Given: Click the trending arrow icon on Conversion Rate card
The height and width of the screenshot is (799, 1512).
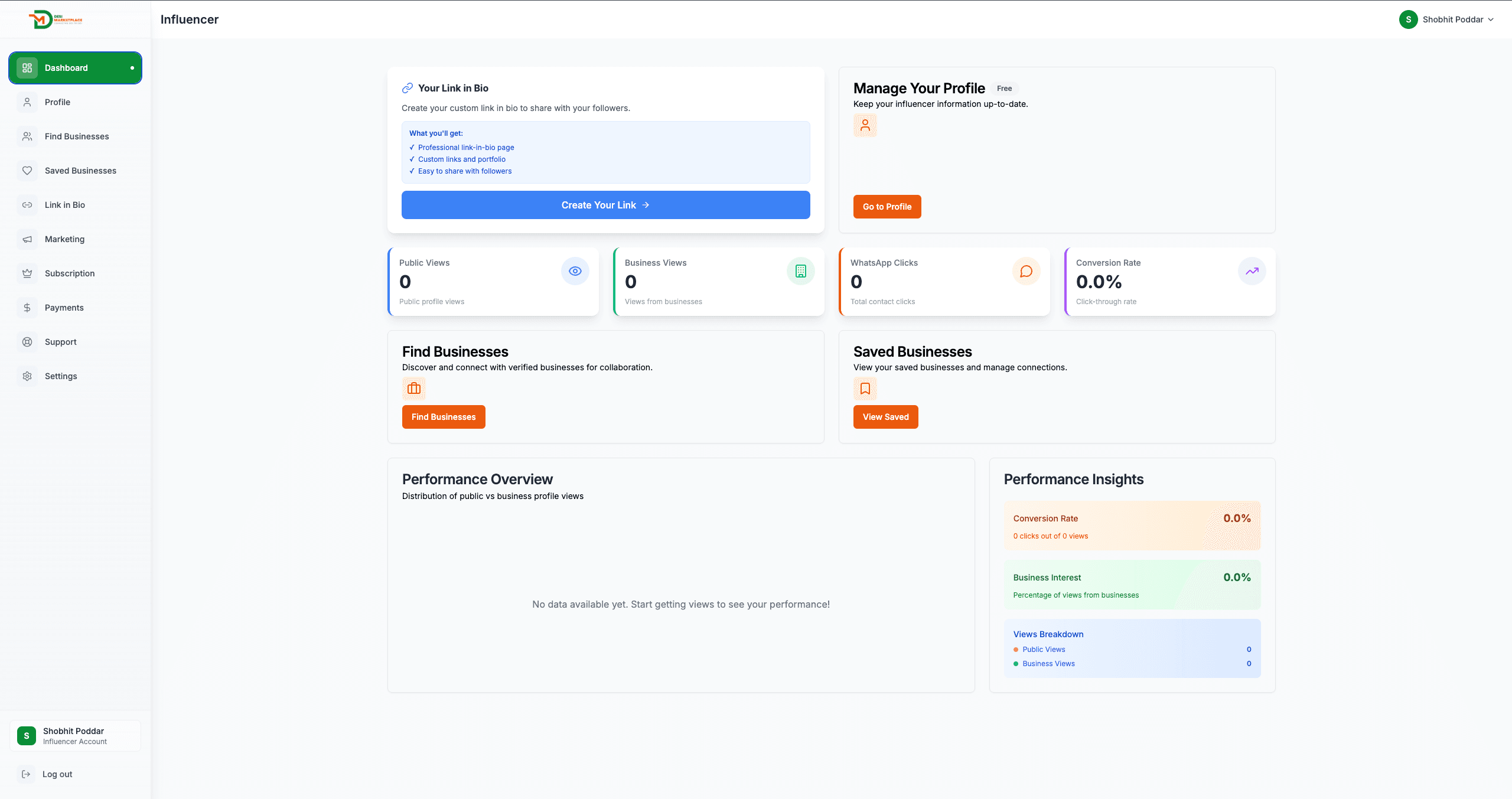Looking at the screenshot, I should pyautogui.click(x=1252, y=271).
